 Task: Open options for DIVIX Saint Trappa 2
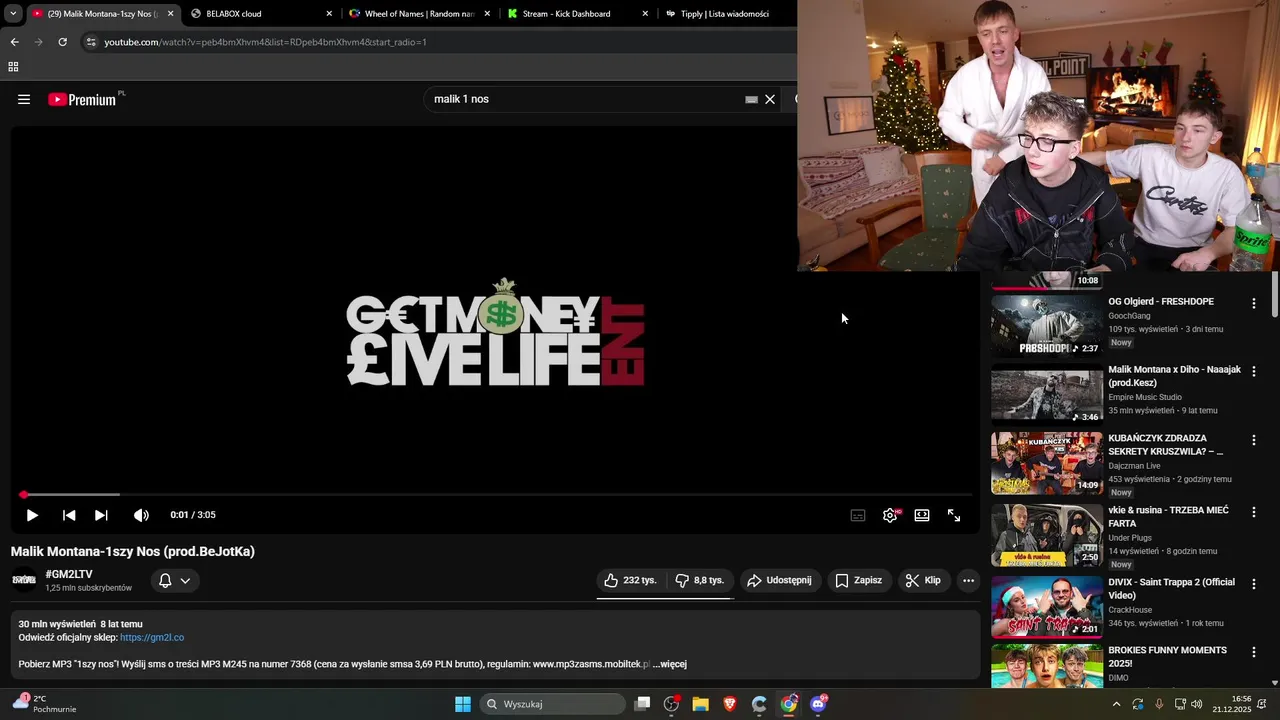coord(1254,583)
